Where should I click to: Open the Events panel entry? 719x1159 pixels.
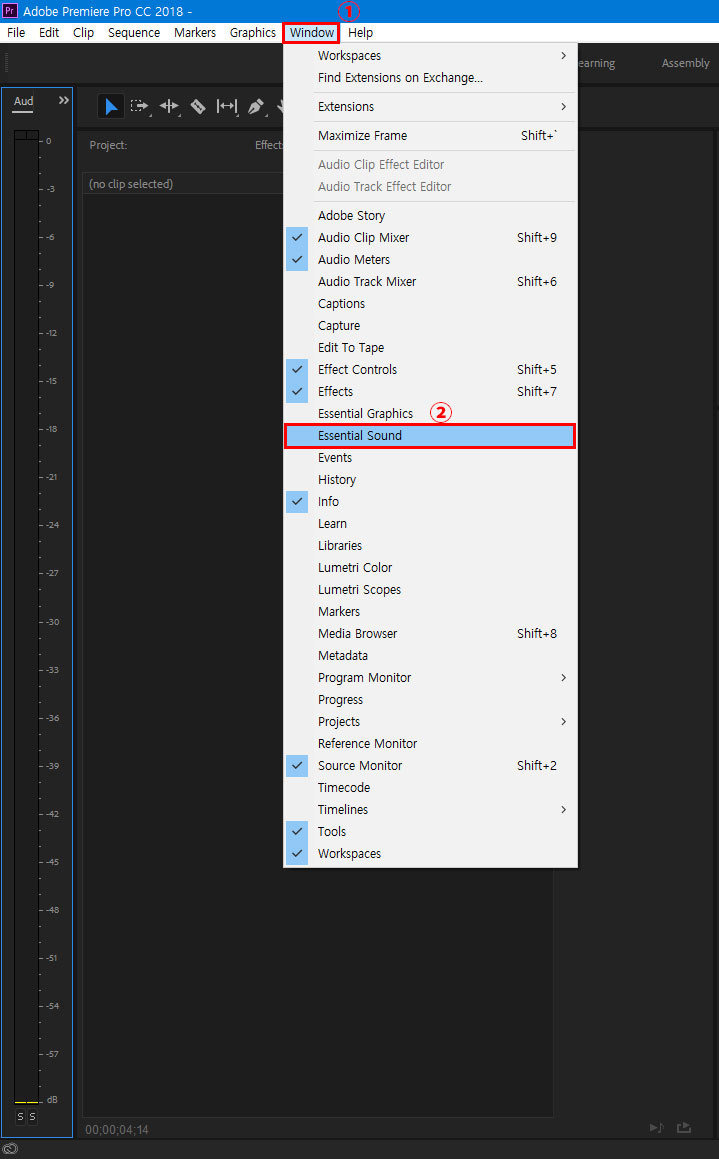click(430, 458)
